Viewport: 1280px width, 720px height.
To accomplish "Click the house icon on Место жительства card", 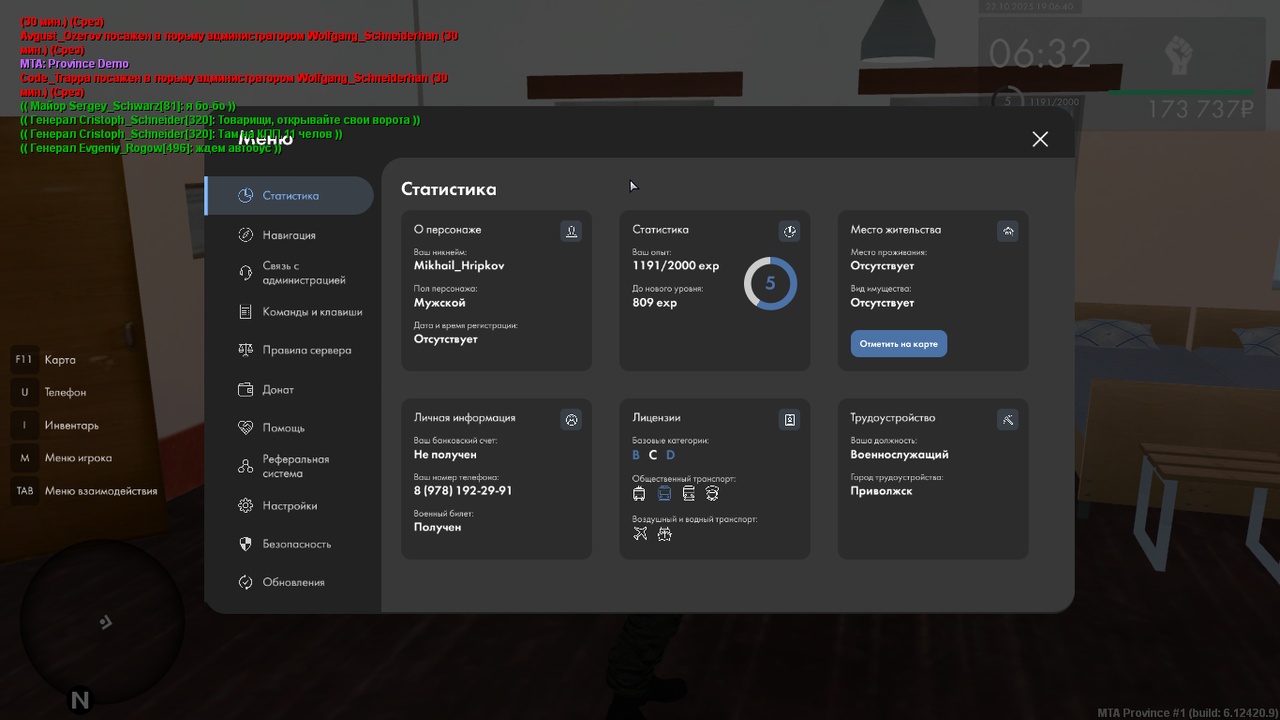I will pyautogui.click(x=1008, y=231).
